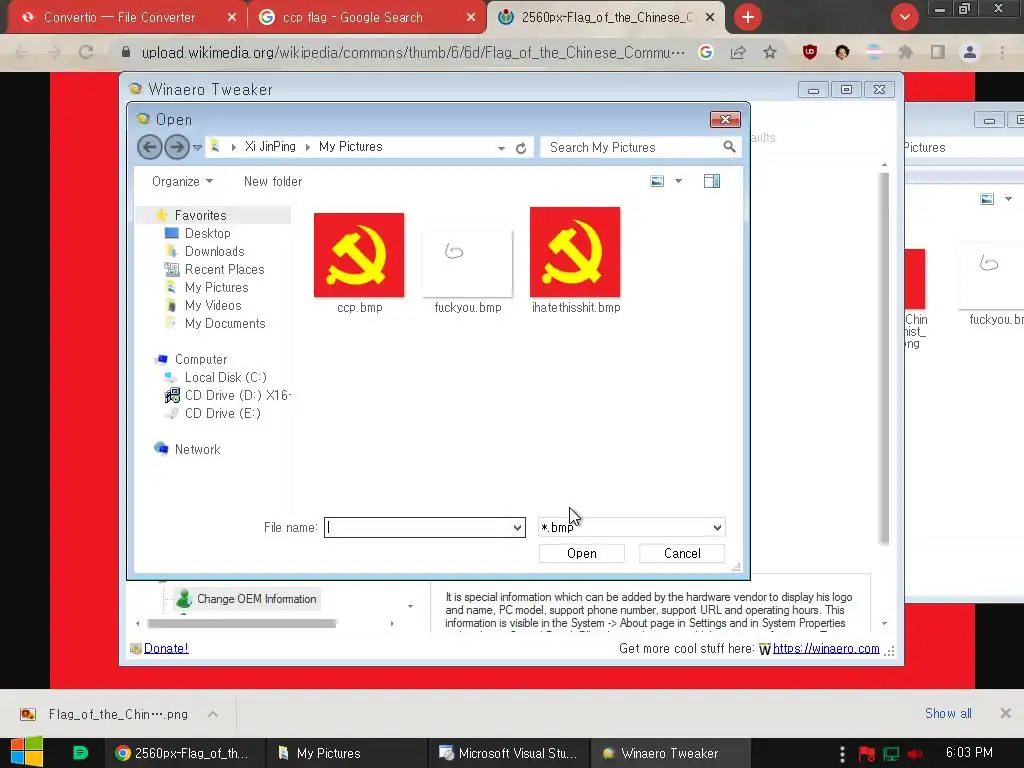Open the Extensions puzzle icon
The height and width of the screenshot is (768, 1024).
click(x=905, y=52)
